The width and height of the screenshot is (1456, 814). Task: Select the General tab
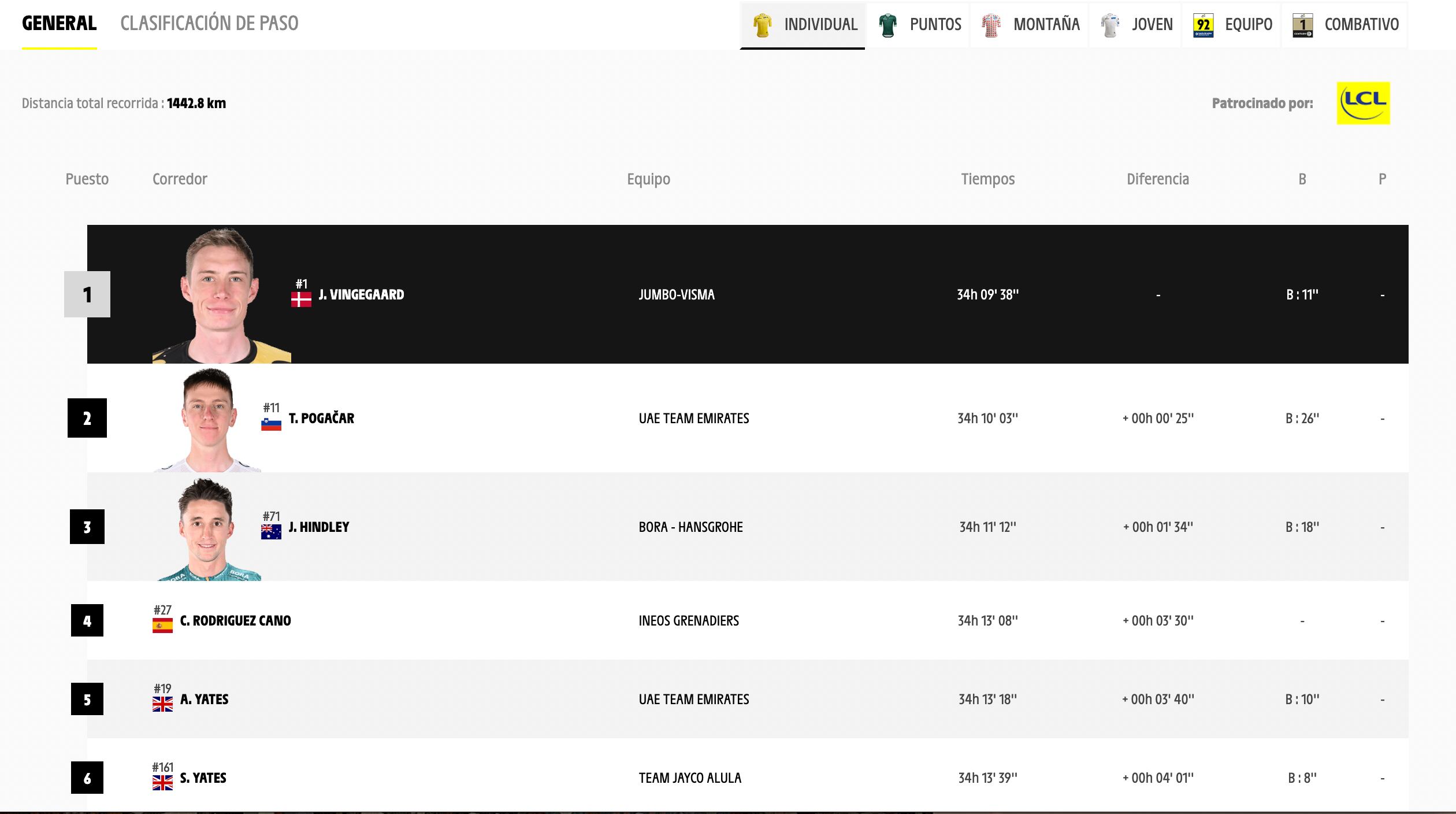click(x=59, y=23)
